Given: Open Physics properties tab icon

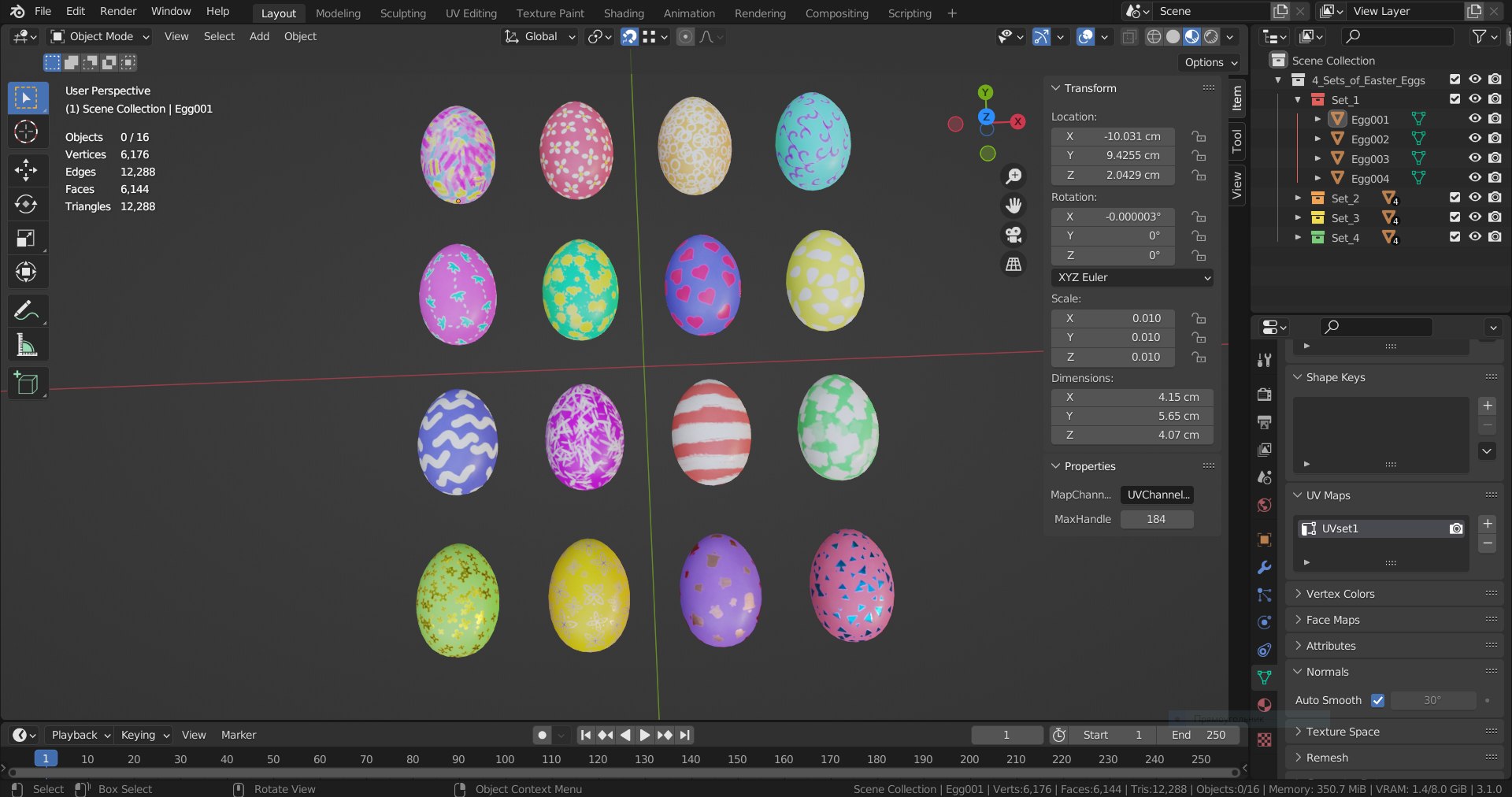Looking at the screenshot, I should (x=1264, y=622).
